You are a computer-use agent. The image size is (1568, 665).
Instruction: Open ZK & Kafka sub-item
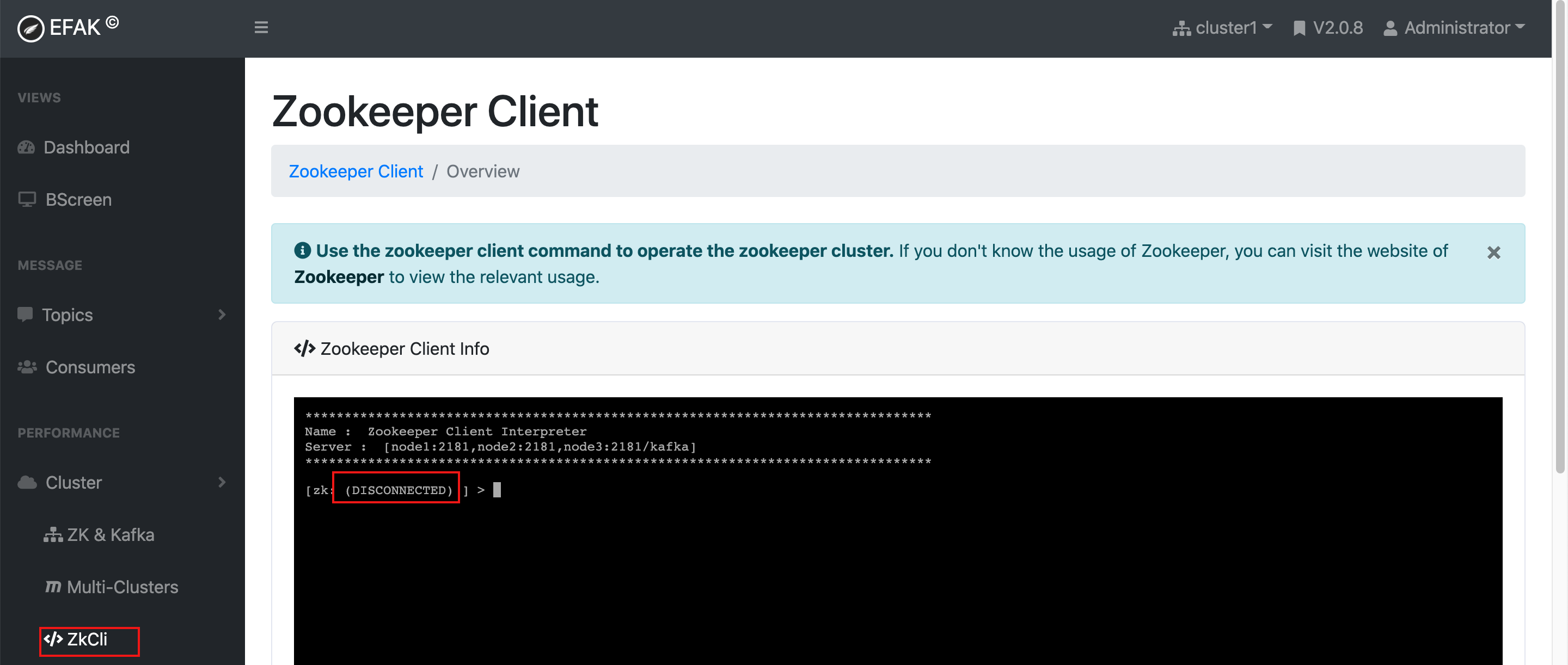point(99,535)
